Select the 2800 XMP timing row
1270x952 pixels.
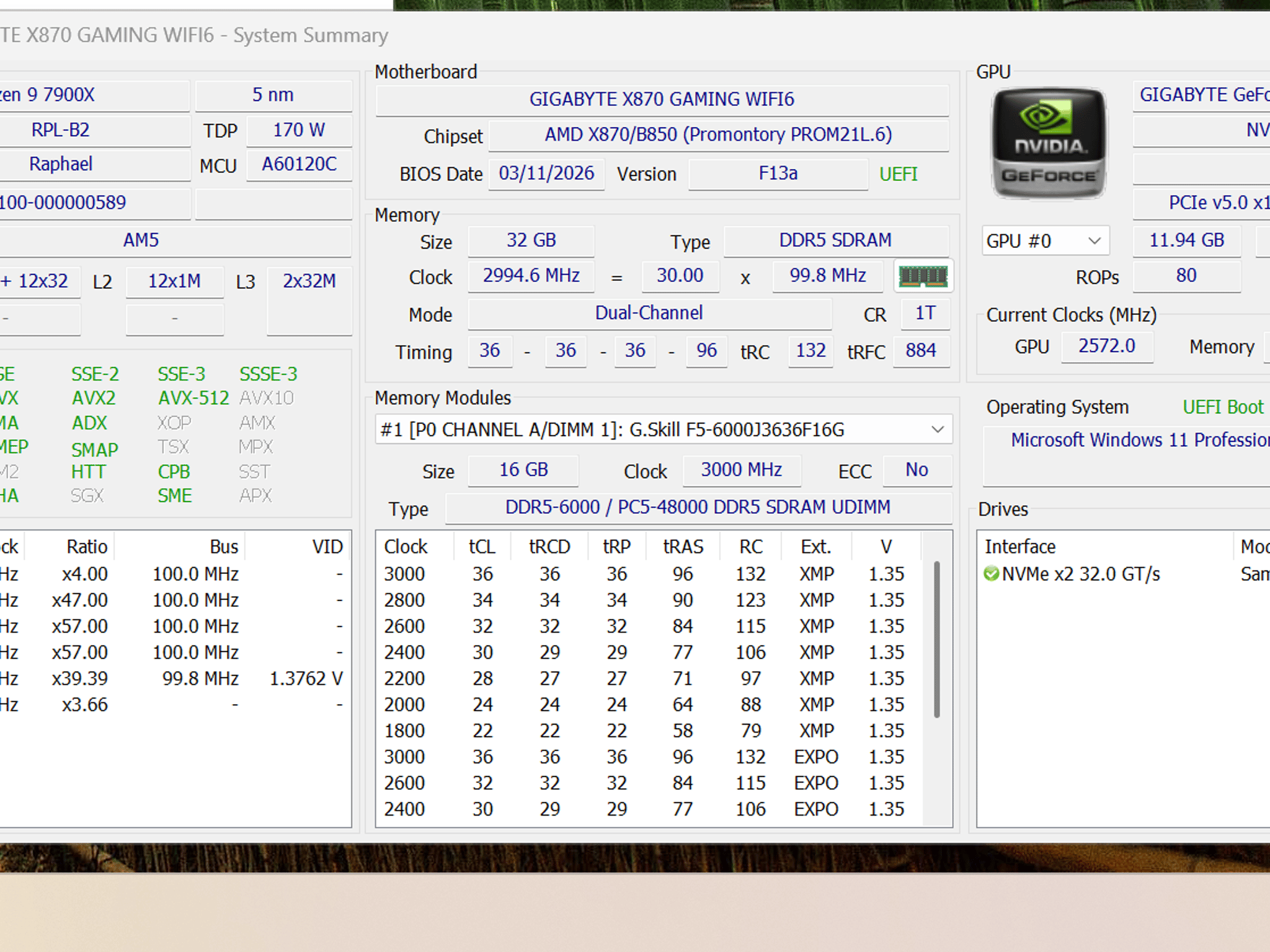pyautogui.click(x=649, y=600)
